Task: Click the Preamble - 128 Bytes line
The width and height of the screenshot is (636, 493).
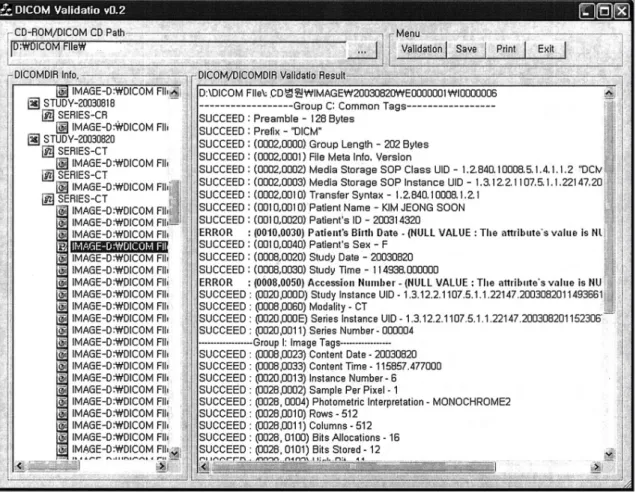Action: [x=277, y=119]
